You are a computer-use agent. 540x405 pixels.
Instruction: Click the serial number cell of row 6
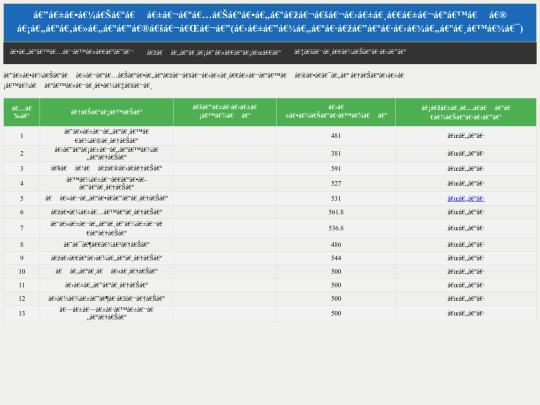(x=22, y=212)
